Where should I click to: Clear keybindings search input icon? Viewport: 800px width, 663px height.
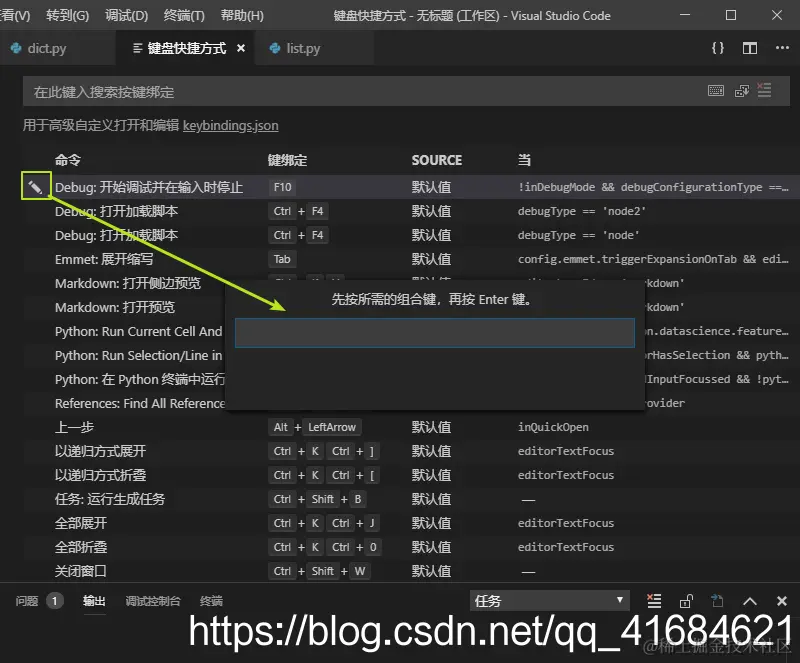764,90
